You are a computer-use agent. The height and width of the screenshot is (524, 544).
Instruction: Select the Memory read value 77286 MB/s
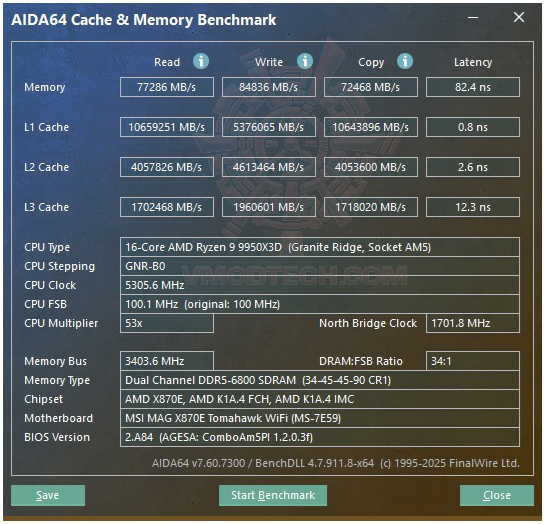pos(167,87)
